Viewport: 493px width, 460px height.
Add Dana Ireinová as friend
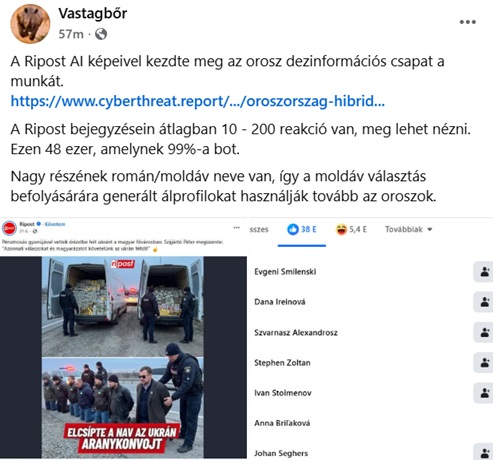tap(484, 302)
